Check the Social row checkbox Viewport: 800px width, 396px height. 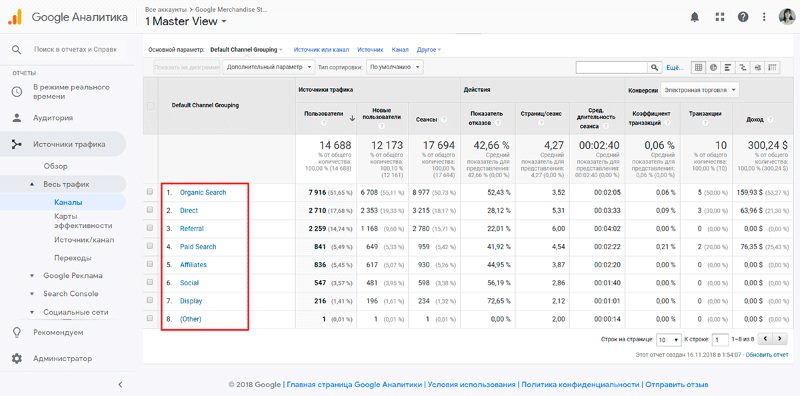coord(150,282)
